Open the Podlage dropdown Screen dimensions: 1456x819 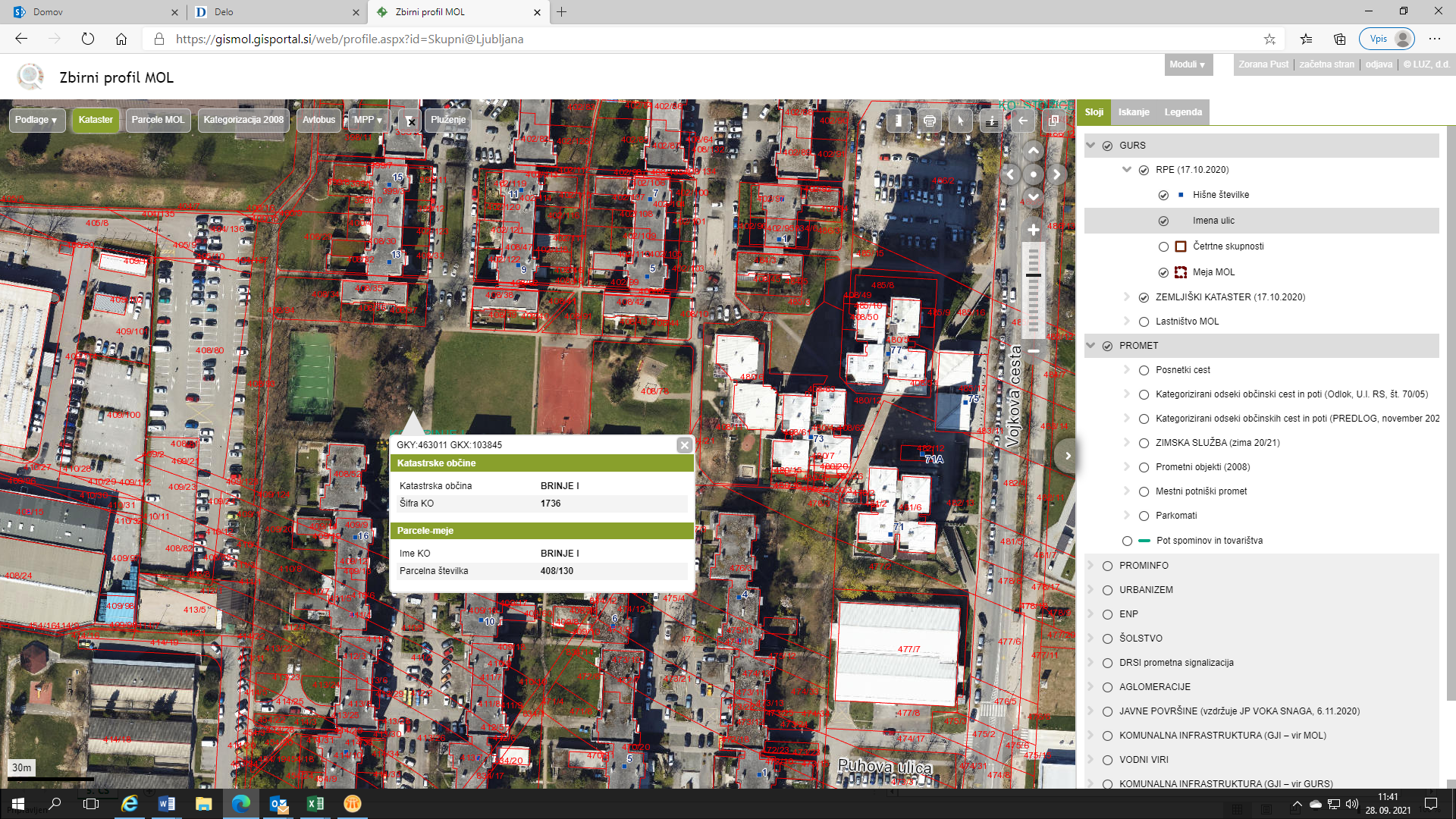tap(36, 120)
